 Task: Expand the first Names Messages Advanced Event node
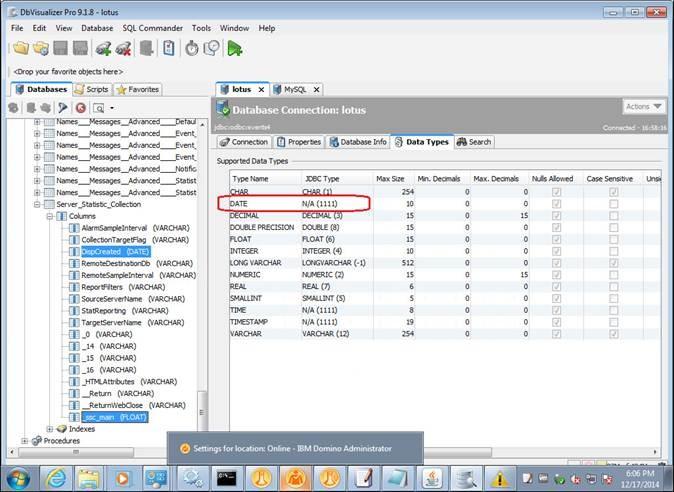(37, 134)
